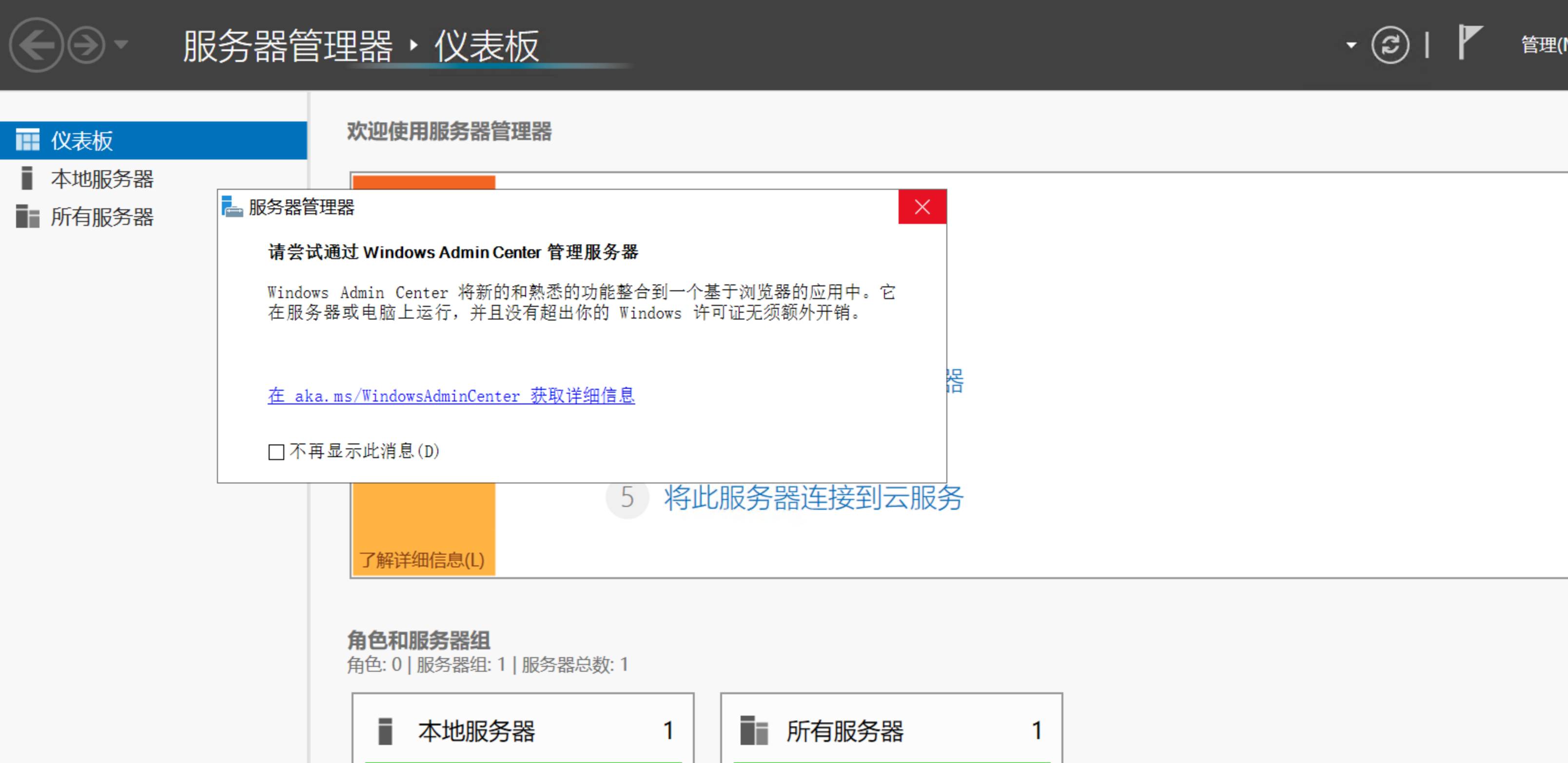Click the 本地服务器 tile server icon
Viewport: 1568px width, 763px height.
click(385, 731)
